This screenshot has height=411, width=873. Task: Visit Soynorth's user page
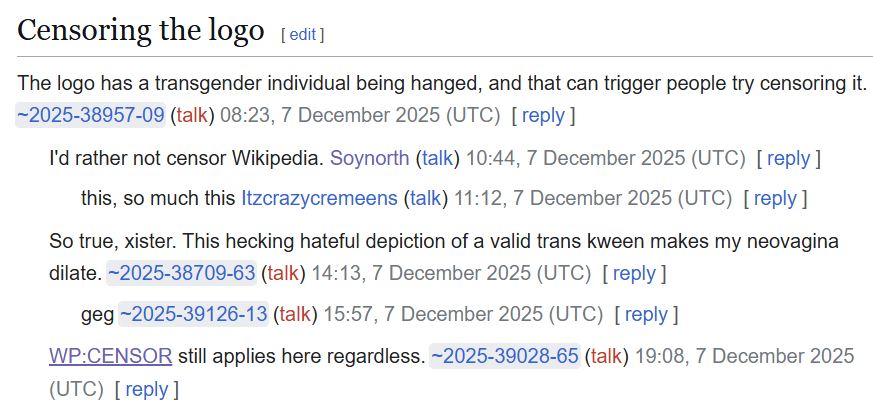point(369,158)
